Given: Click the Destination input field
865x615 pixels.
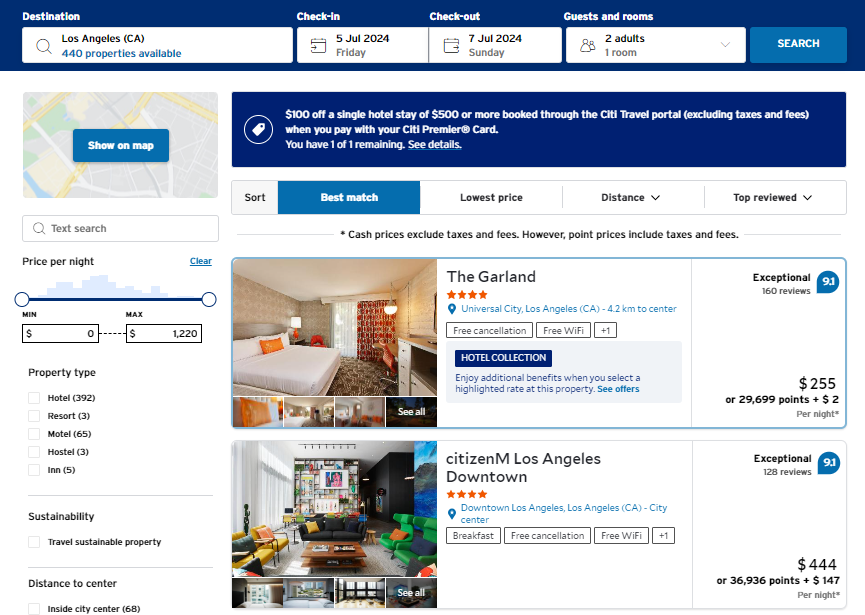Looking at the screenshot, I should tap(157, 45).
